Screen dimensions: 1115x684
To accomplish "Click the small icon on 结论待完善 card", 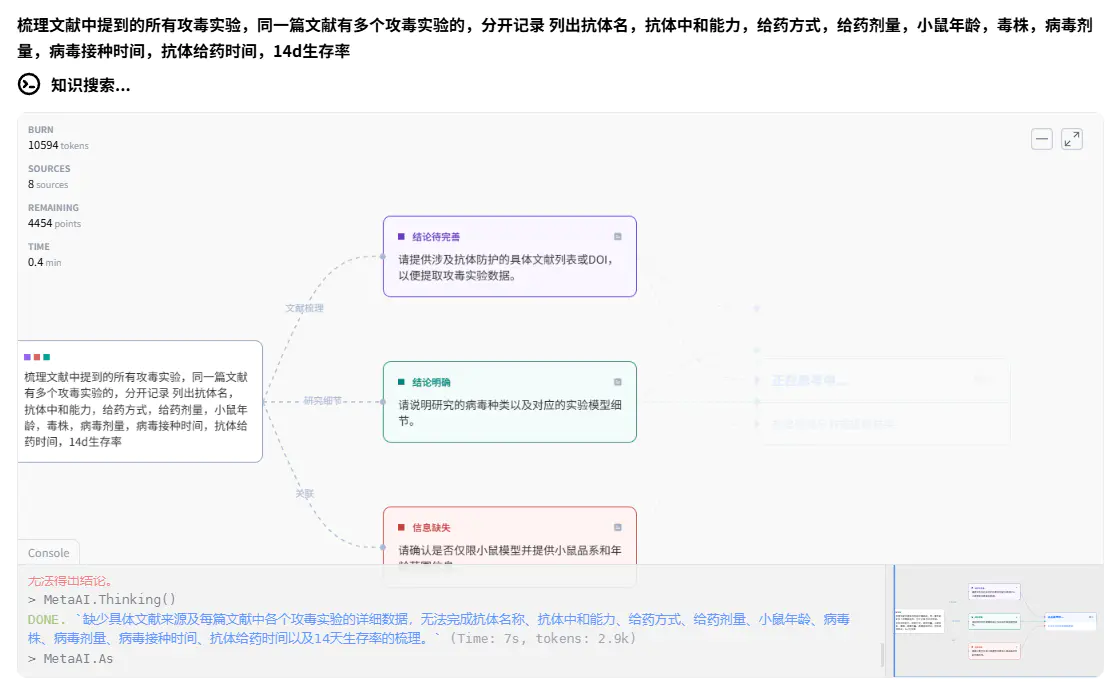I will click(617, 237).
